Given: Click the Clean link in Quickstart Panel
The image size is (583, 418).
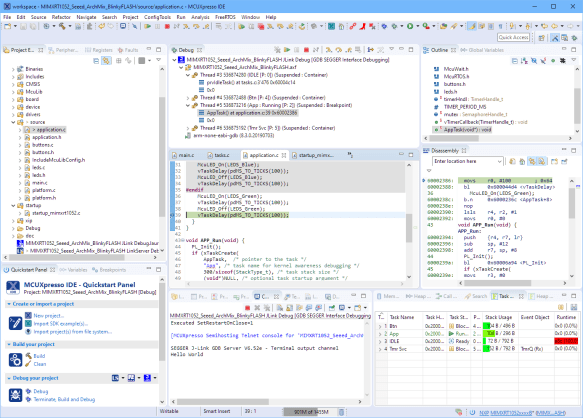Looking at the screenshot, I should point(40,364).
